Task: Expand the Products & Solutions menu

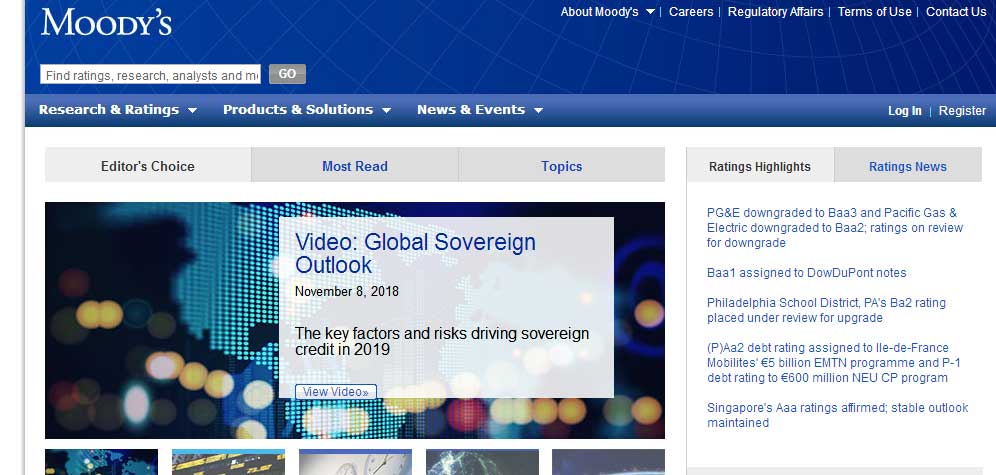Action: 306,110
